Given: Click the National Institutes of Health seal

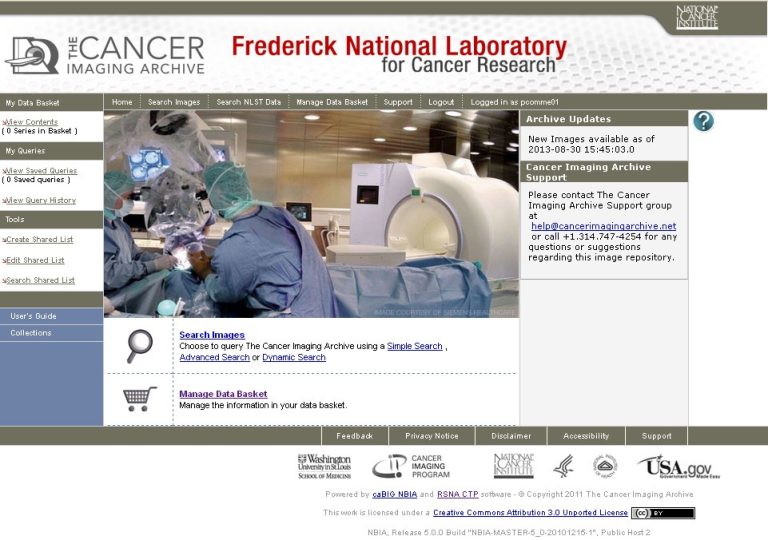Looking at the screenshot, I should coord(605,465).
